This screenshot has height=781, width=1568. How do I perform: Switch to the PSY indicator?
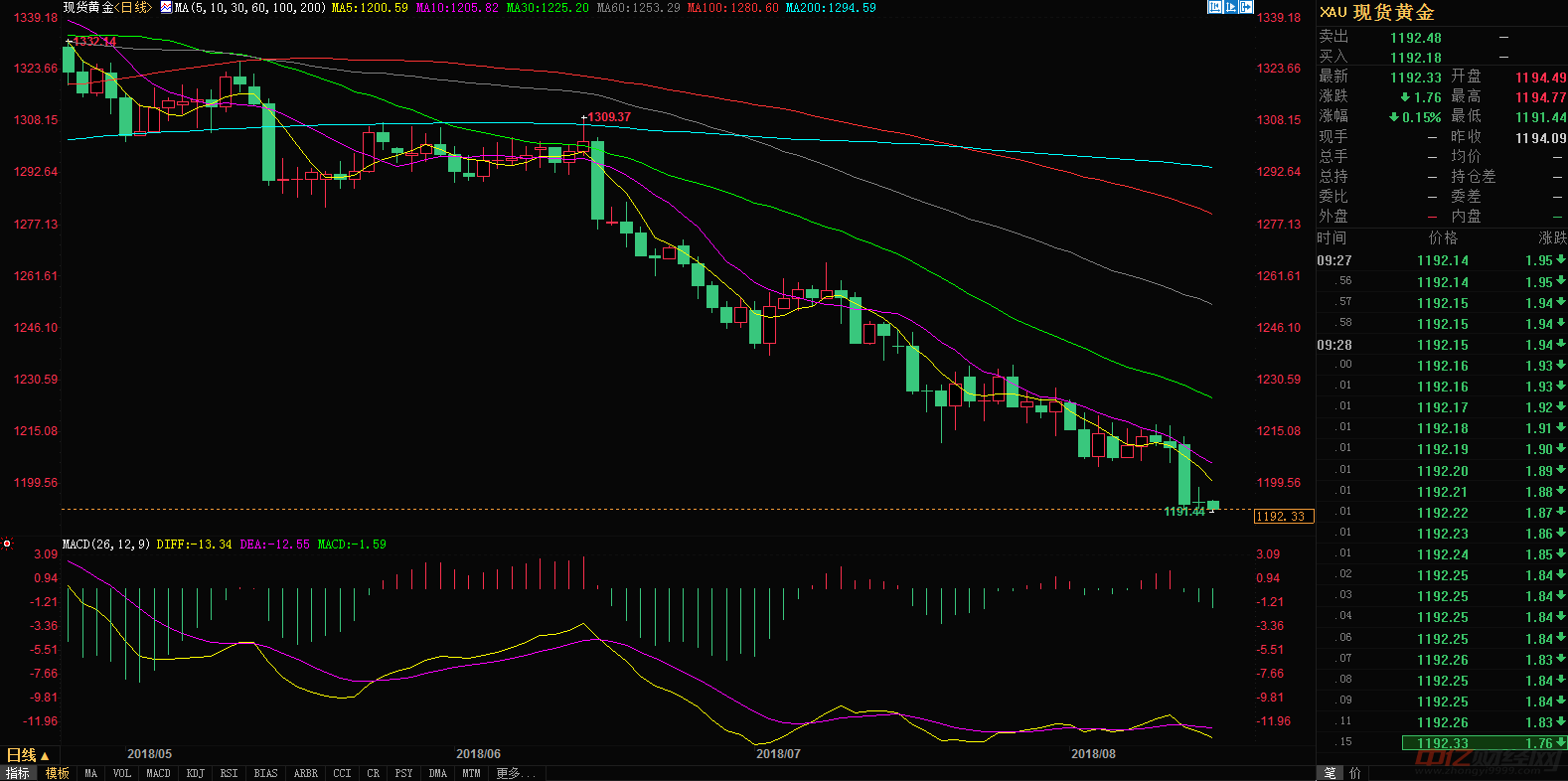pos(404,773)
